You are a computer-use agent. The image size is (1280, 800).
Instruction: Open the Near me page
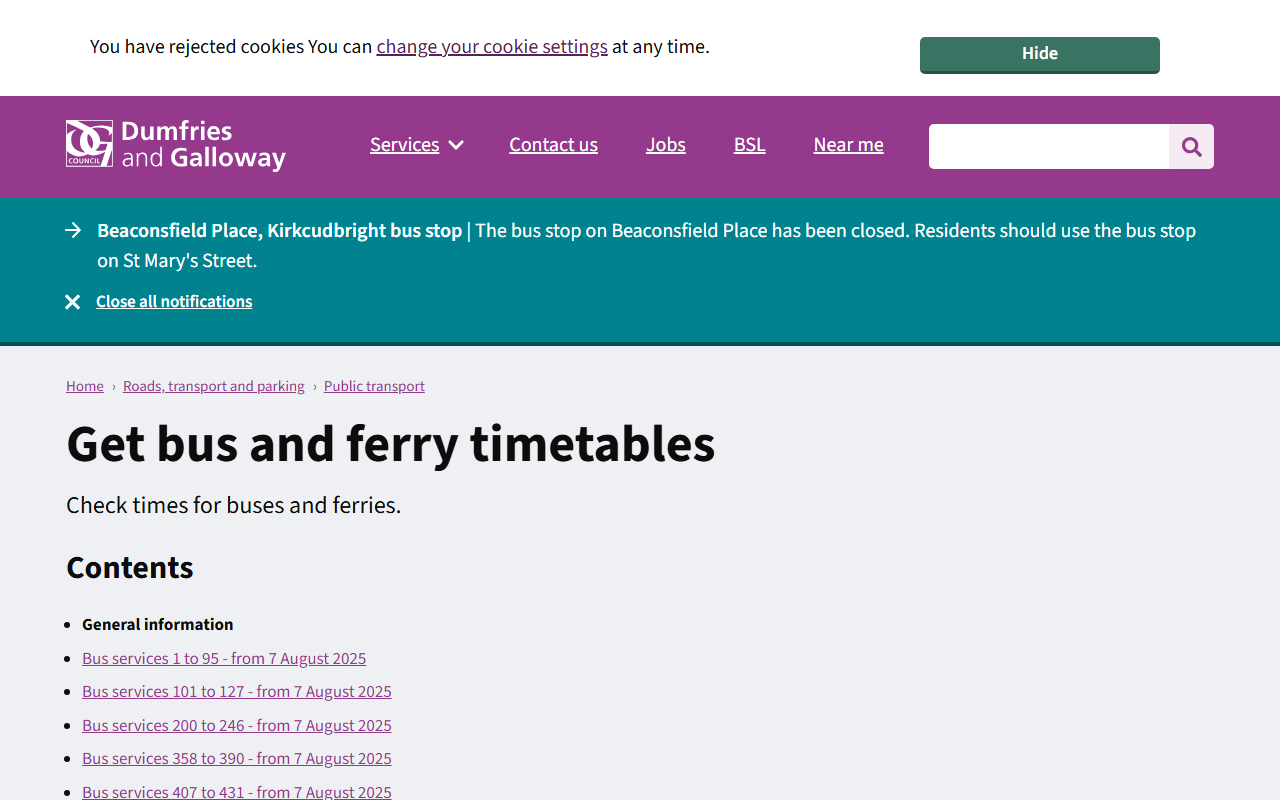(x=849, y=145)
